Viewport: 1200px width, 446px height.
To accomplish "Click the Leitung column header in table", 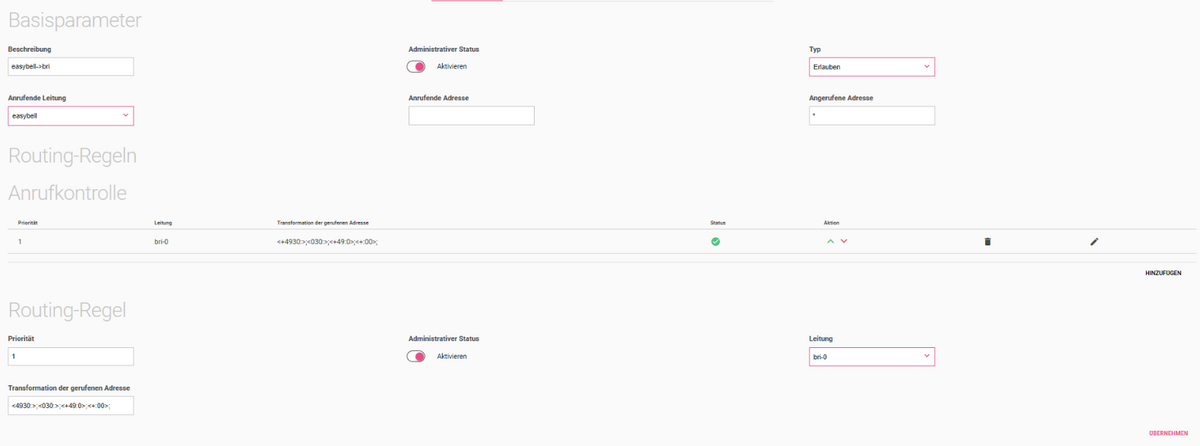I will pos(163,221).
